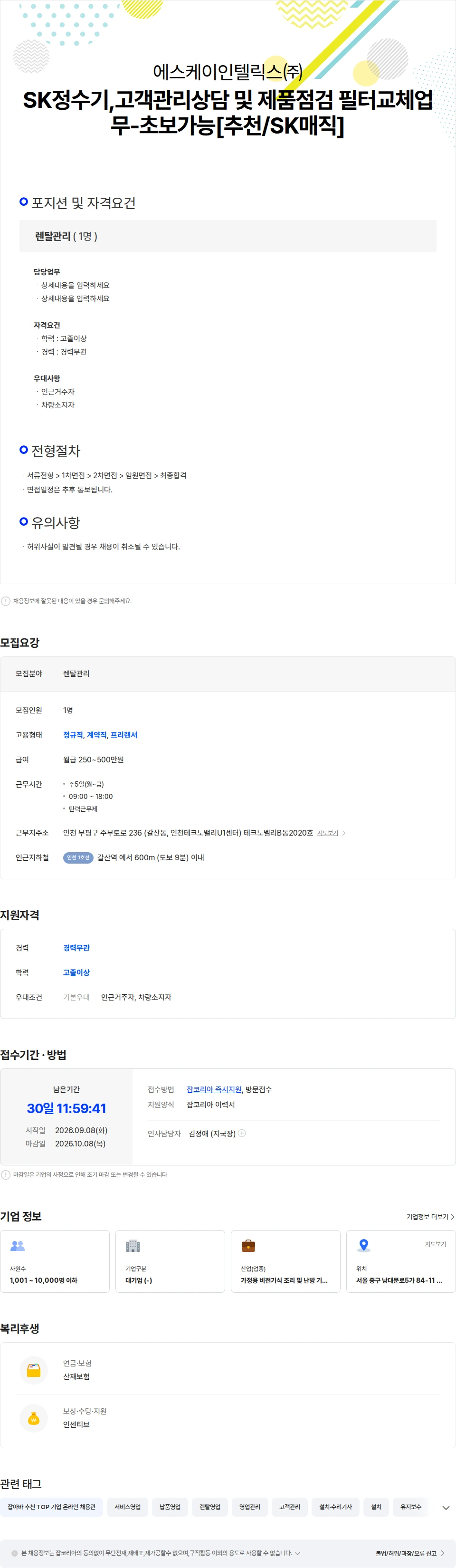Viewport: 456px width, 1568px height.
Task: Click the industry briefcase icon
Action: pos(248,1245)
